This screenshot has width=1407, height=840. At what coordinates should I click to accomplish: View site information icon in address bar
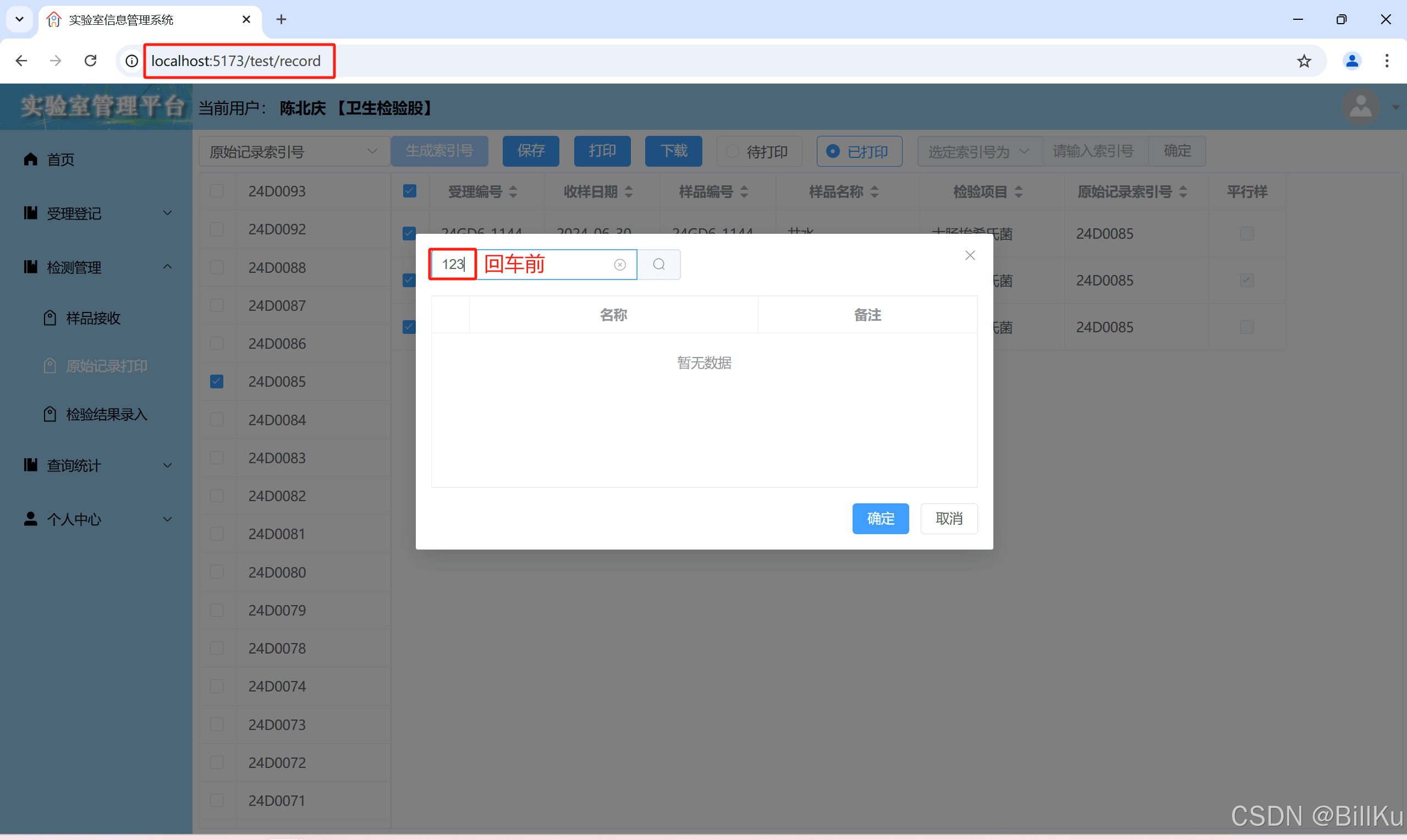point(131,61)
